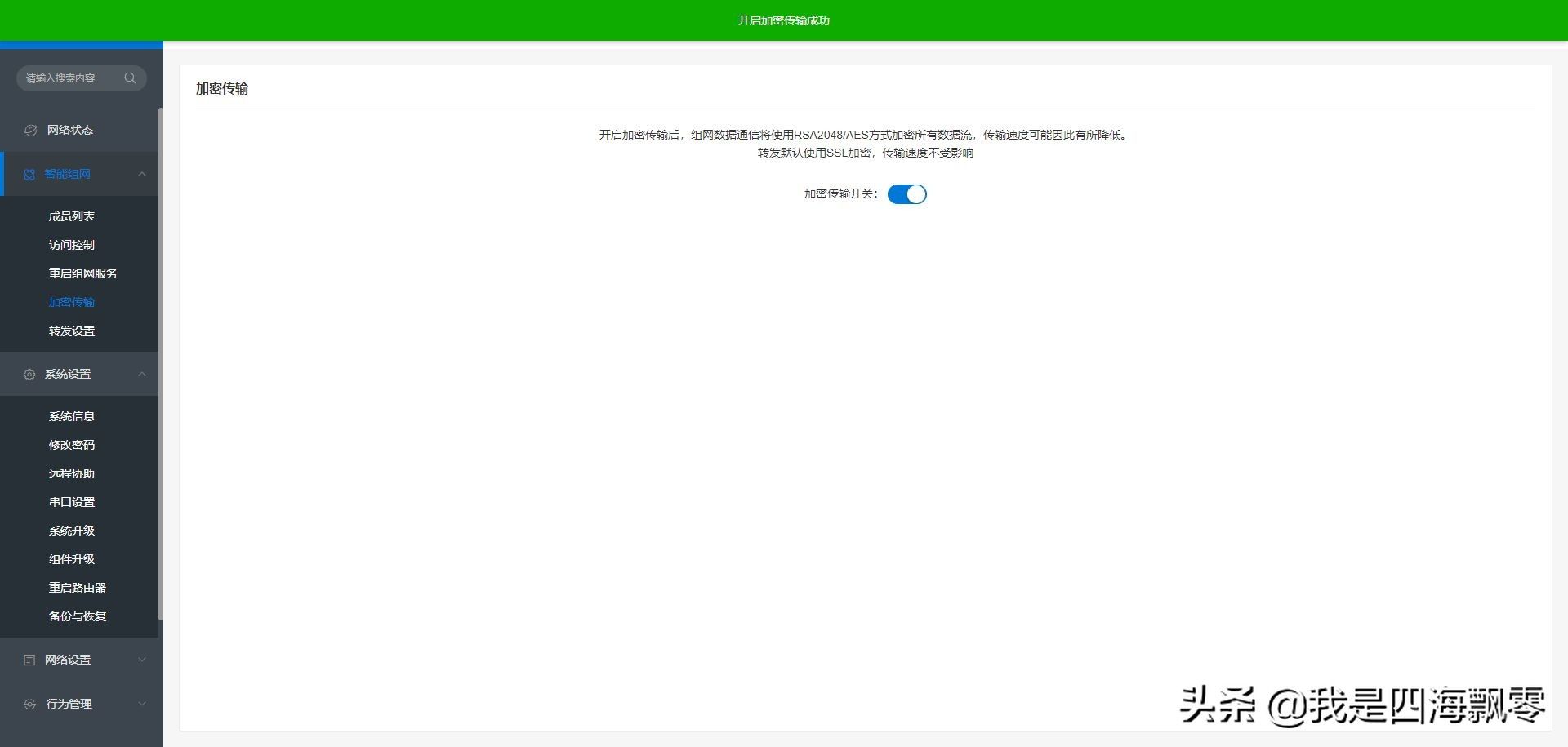The width and height of the screenshot is (1568, 747).
Task: Open the 成员列表 menu item
Action: tap(72, 216)
